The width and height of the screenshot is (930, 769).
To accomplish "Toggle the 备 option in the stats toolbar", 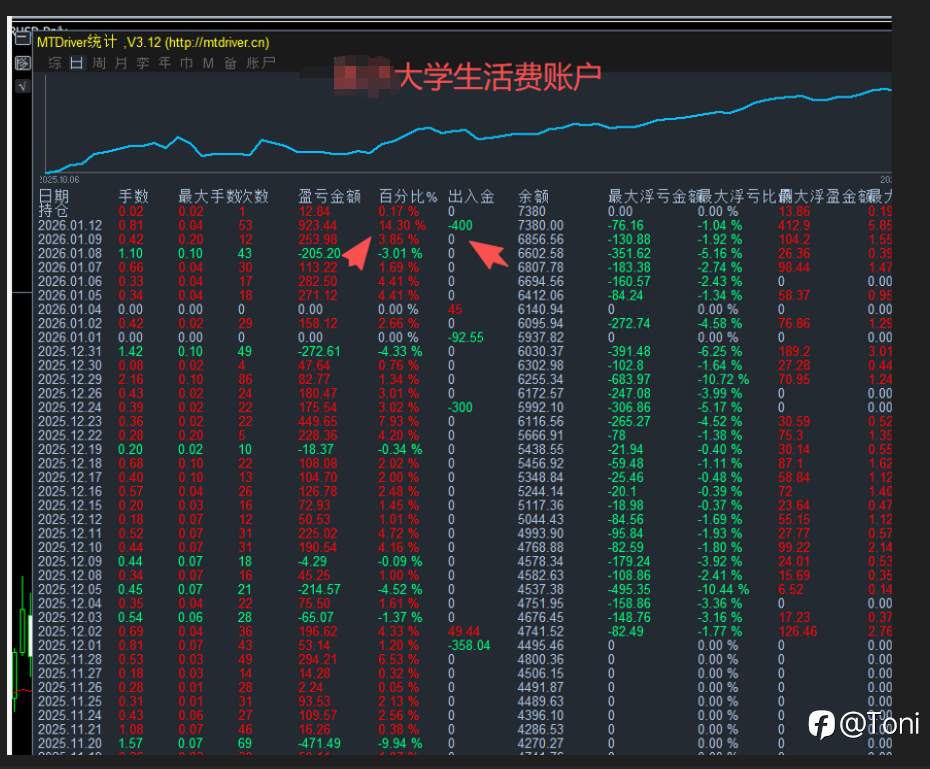I will (x=230, y=62).
